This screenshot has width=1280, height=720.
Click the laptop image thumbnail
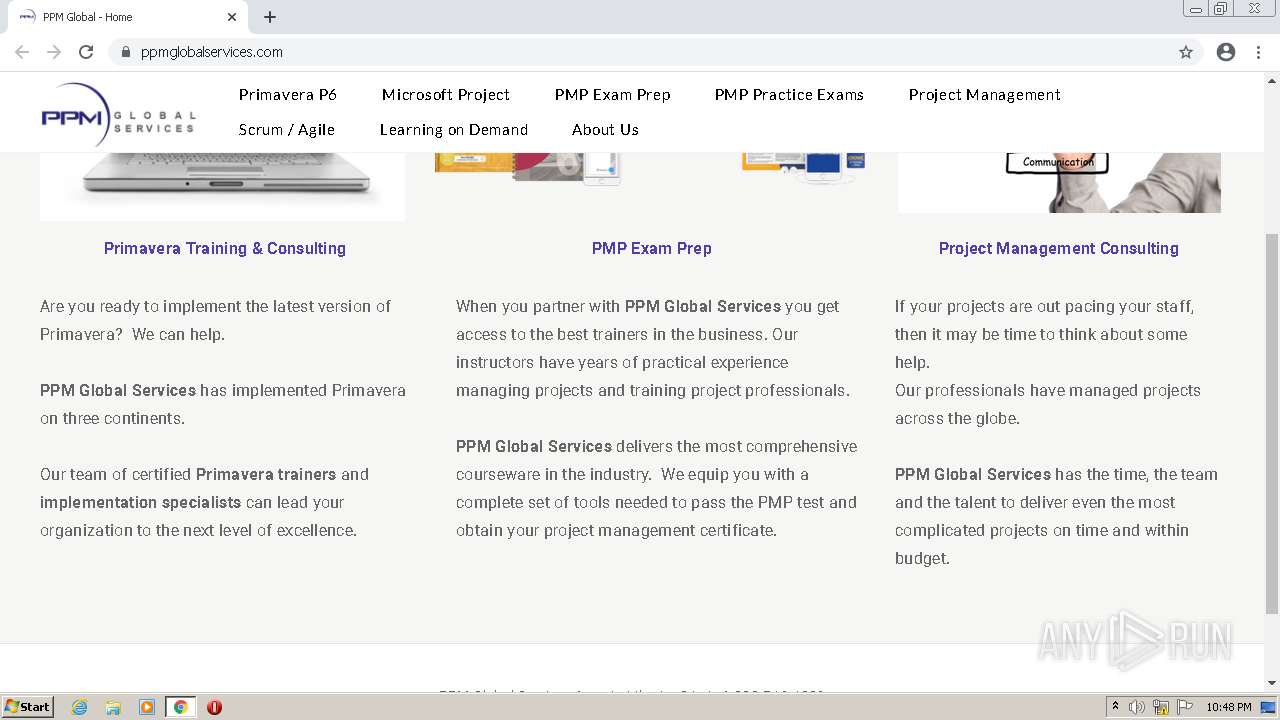[222, 186]
